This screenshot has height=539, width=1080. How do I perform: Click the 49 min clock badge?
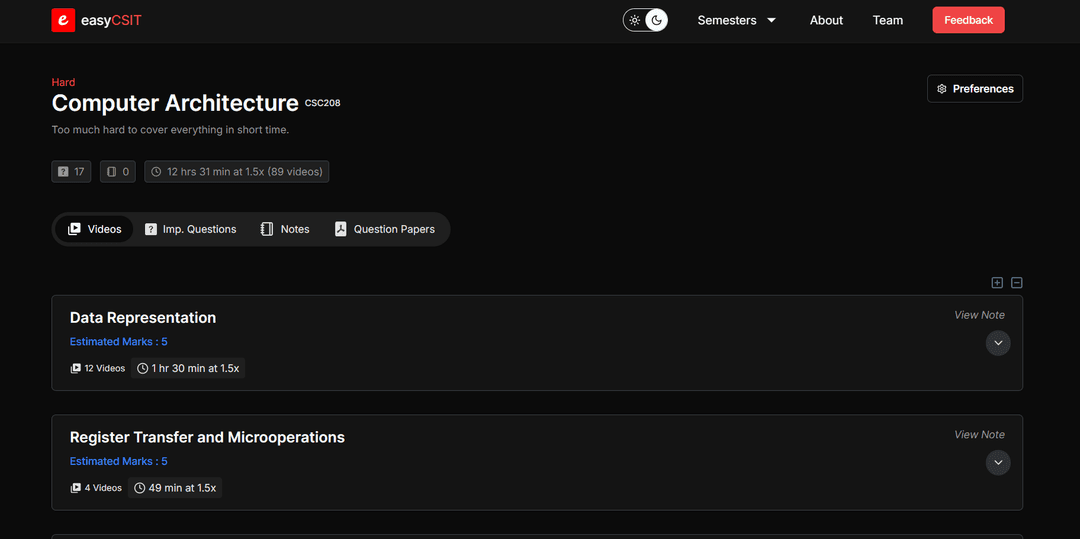tap(175, 488)
